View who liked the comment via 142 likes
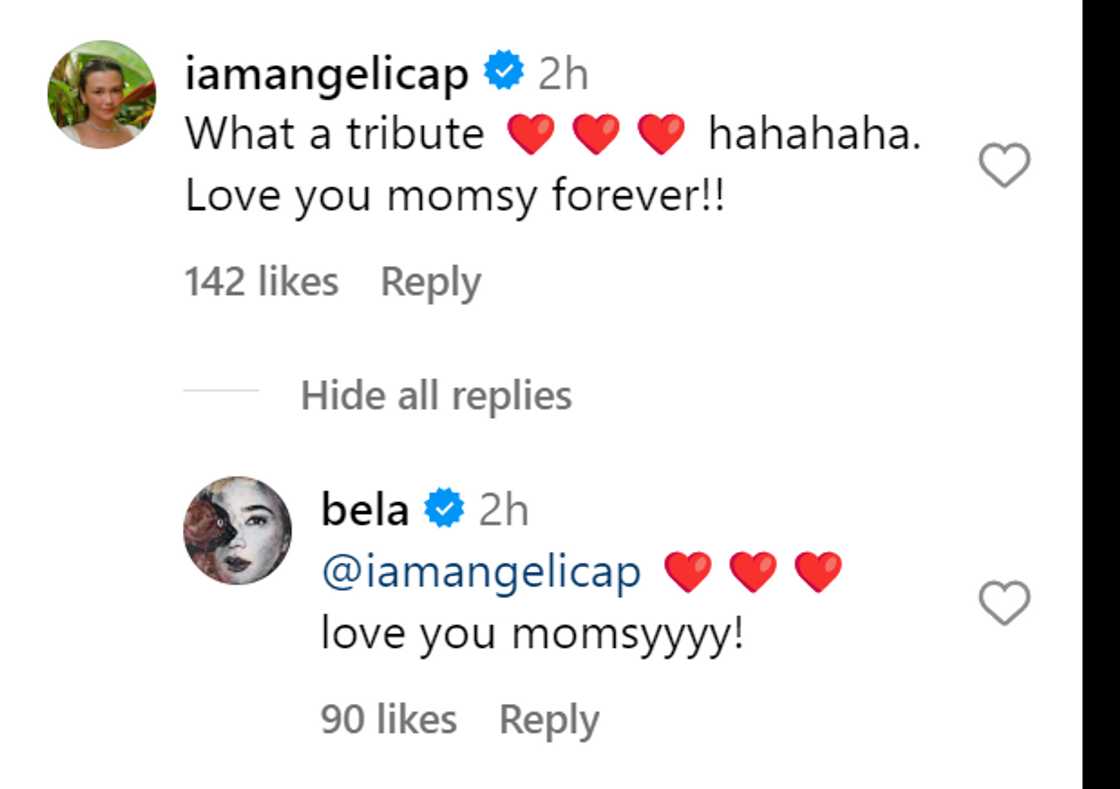 tap(260, 281)
